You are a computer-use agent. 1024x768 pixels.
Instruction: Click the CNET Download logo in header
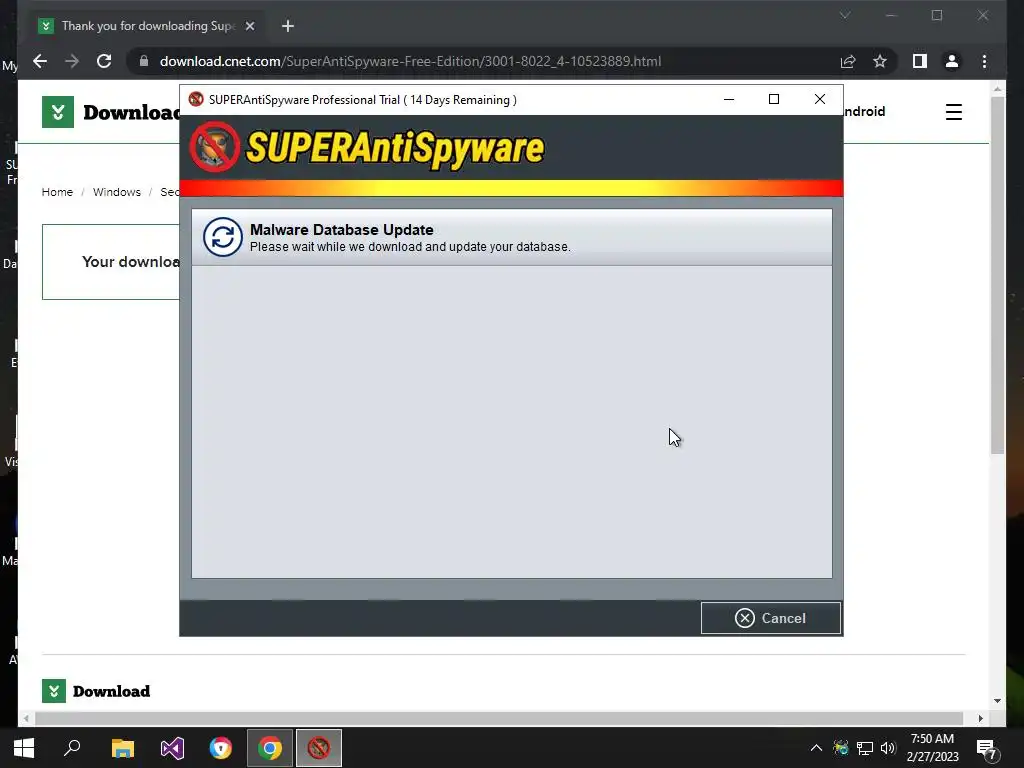(x=111, y=112)
